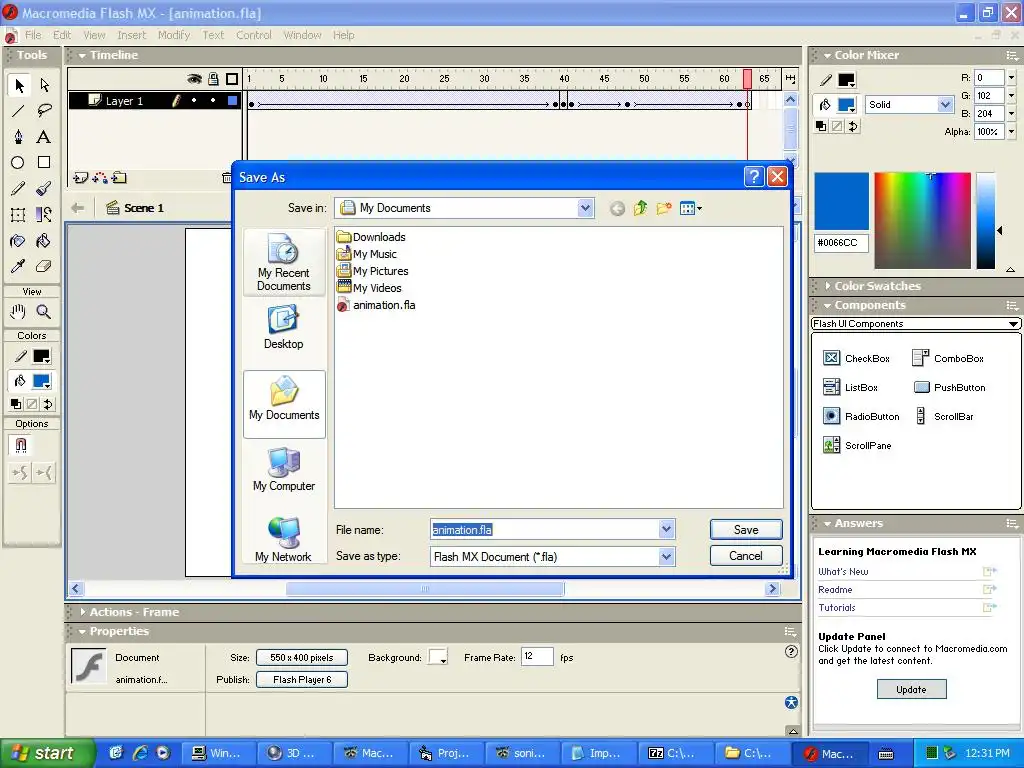Open the Save in folder dropdown
Viewport: 1024px width, 768px height.
point(585,208)
